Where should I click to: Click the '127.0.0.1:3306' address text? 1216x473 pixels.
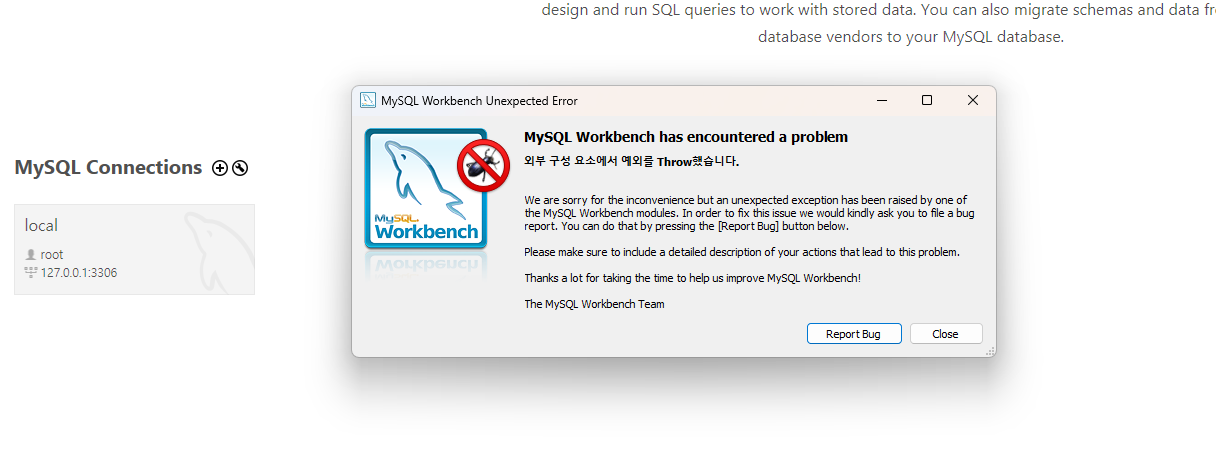point(79,272)
